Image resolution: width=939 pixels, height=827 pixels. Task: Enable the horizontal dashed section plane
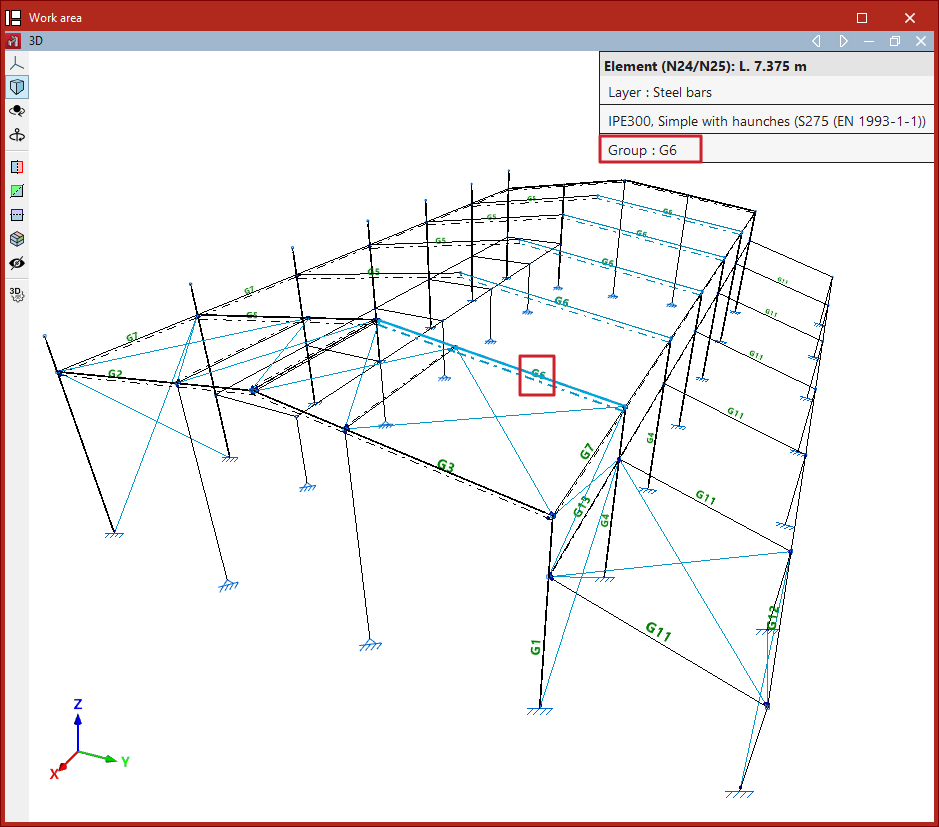click(x=17, y=215)
